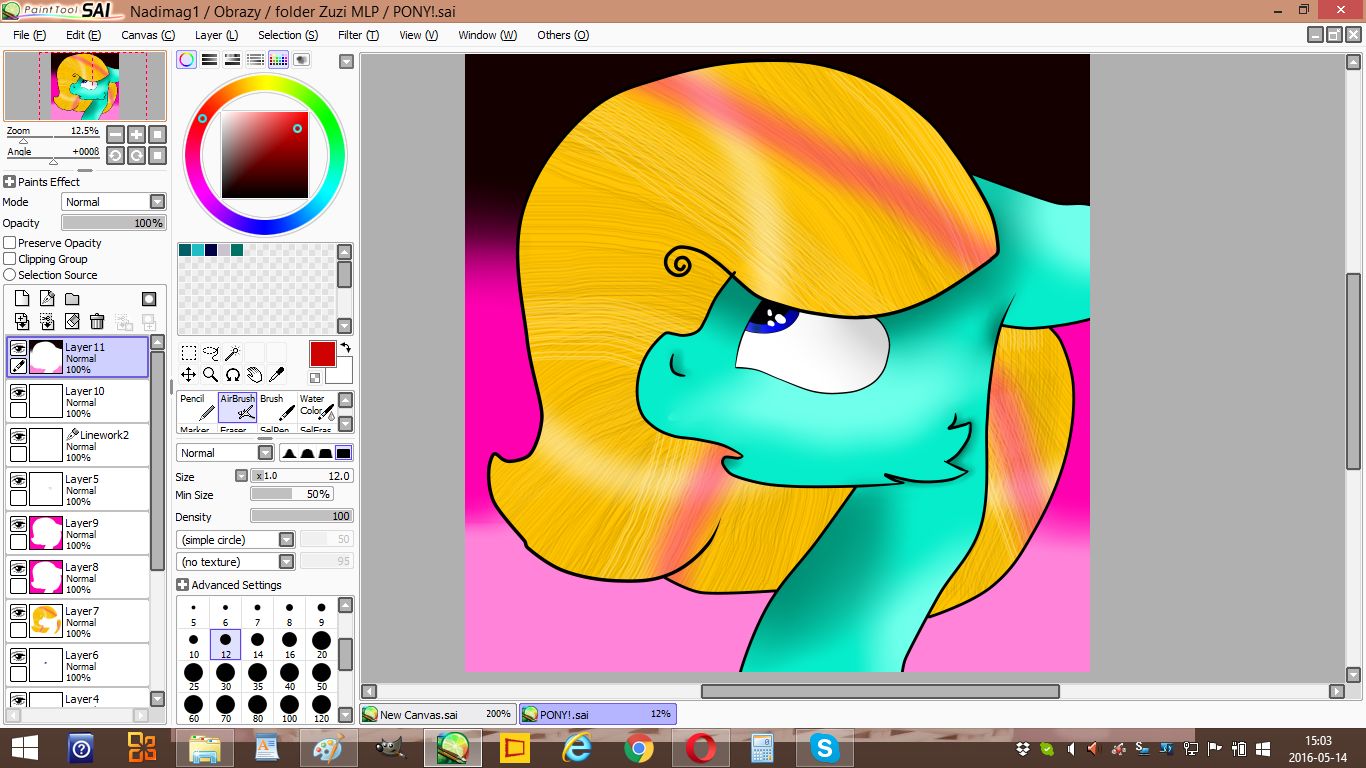The height and width of the screenshot is (768, 1366).
Task: Select the Lasso tool
Action: [x=210, y=353]
